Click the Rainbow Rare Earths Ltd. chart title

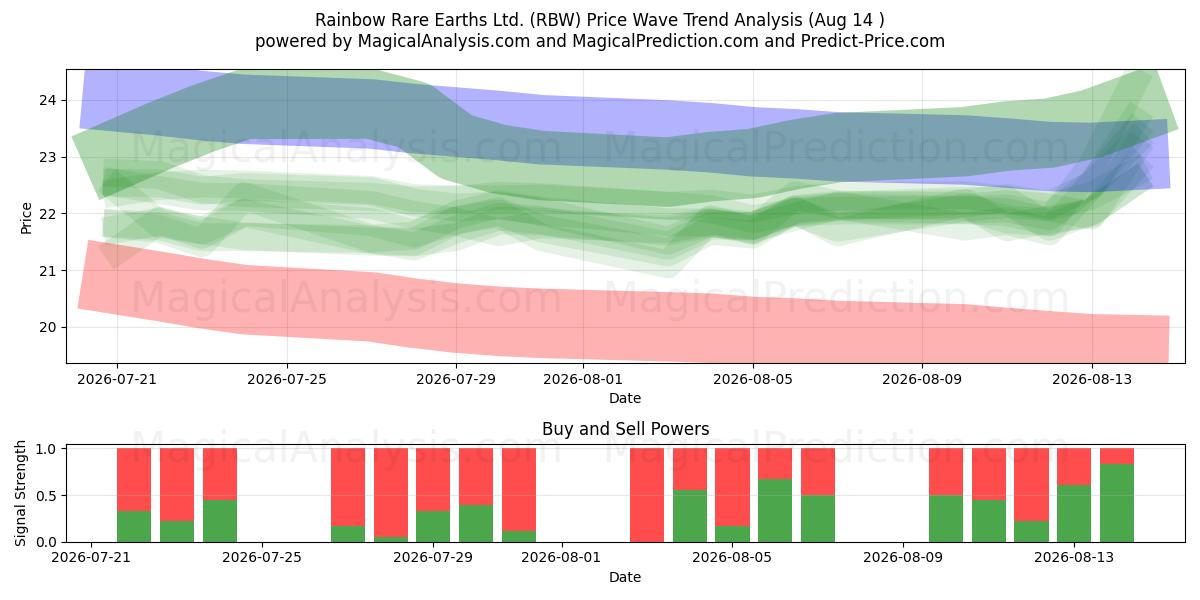point(600,19)
